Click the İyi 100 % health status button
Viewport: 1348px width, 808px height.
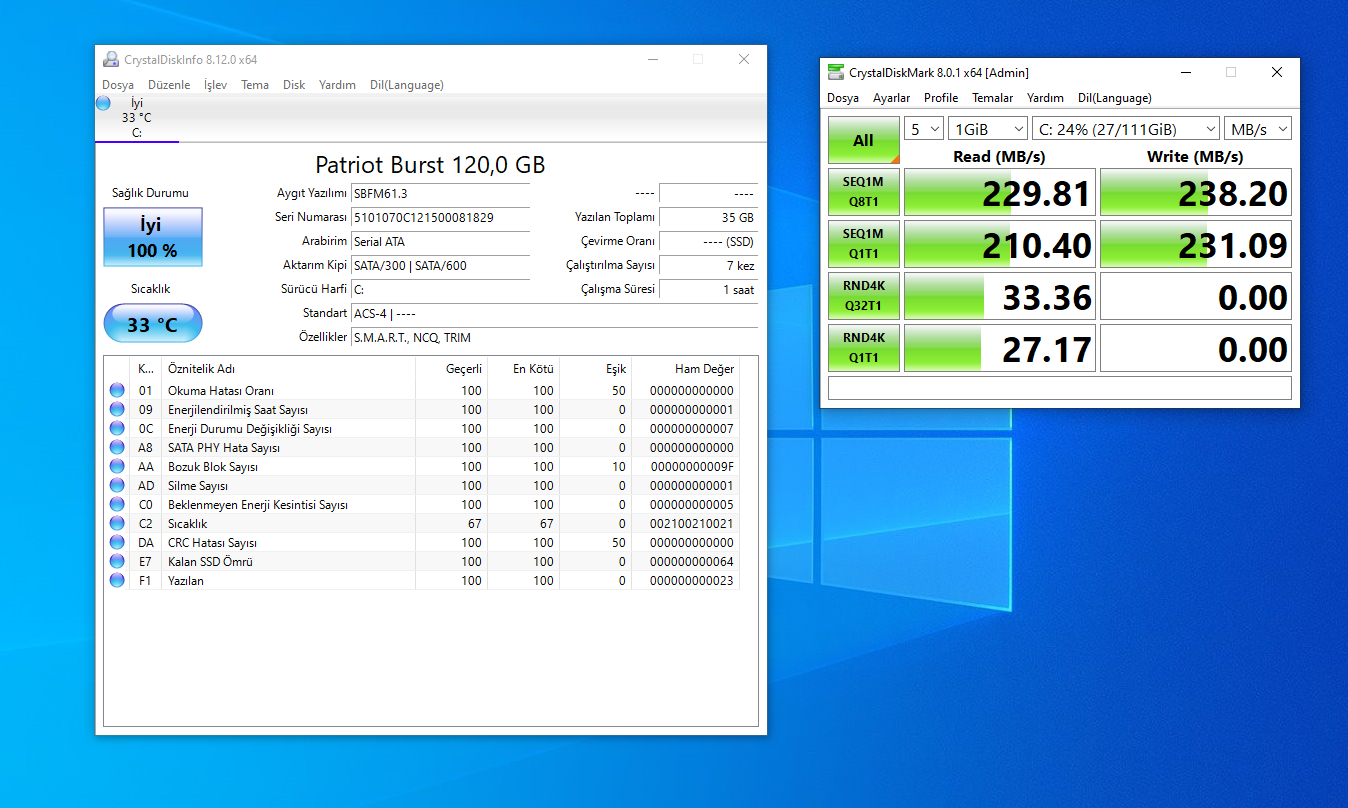153,237
